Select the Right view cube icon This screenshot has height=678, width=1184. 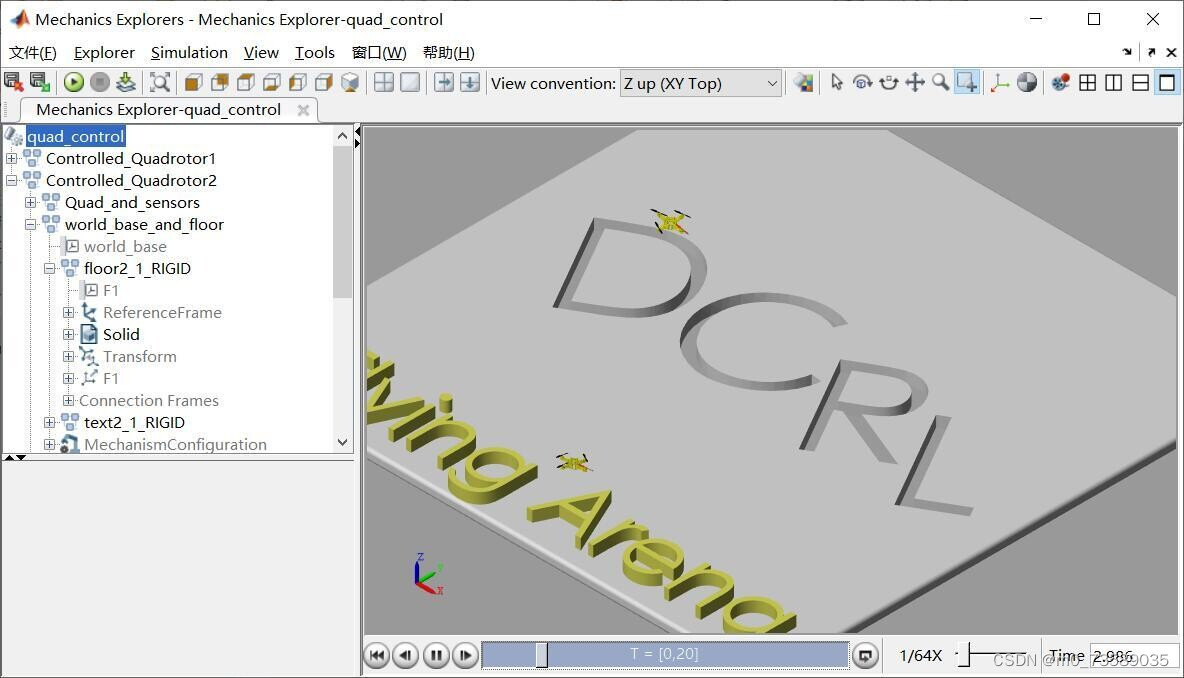(324, 82)
